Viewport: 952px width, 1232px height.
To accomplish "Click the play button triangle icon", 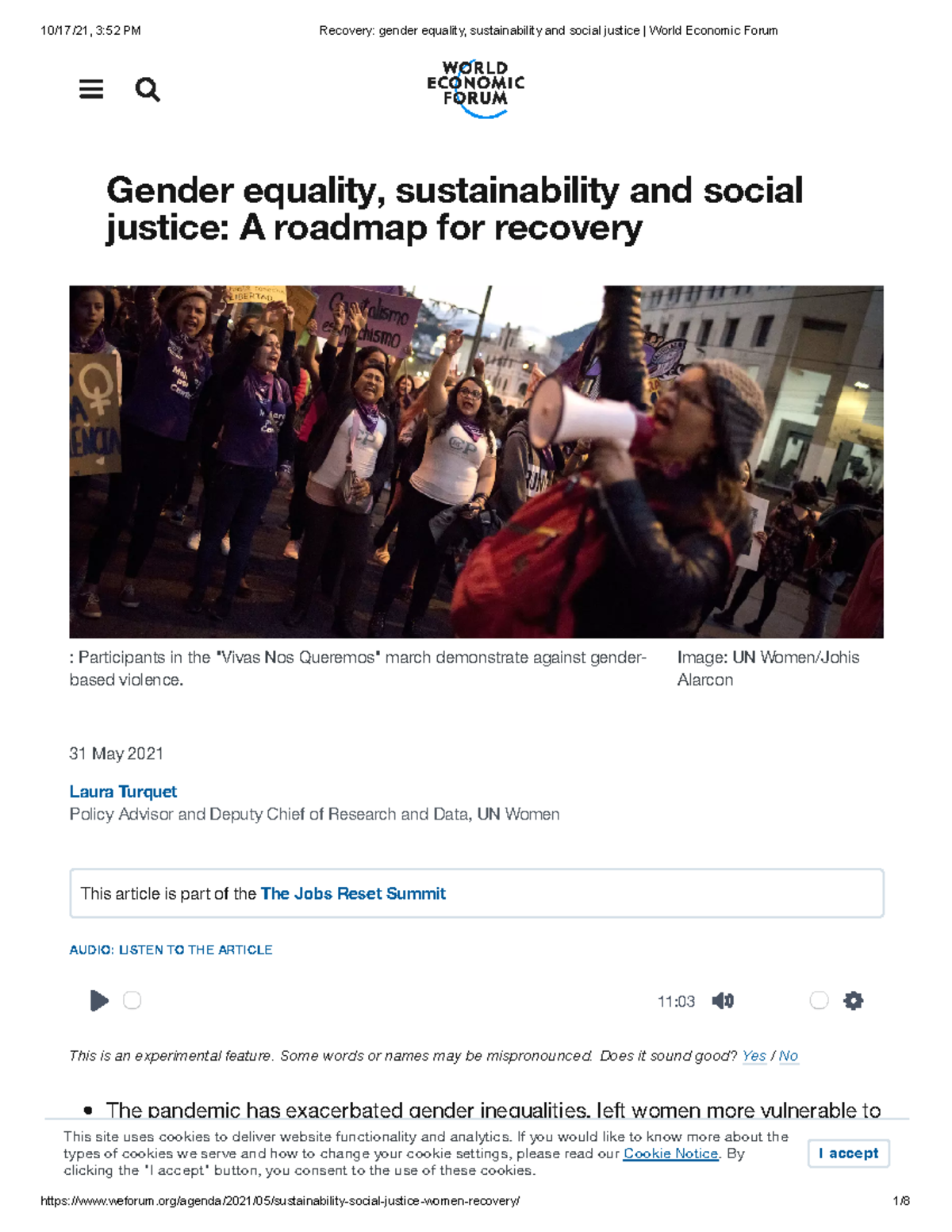I will click(100, 1001).
